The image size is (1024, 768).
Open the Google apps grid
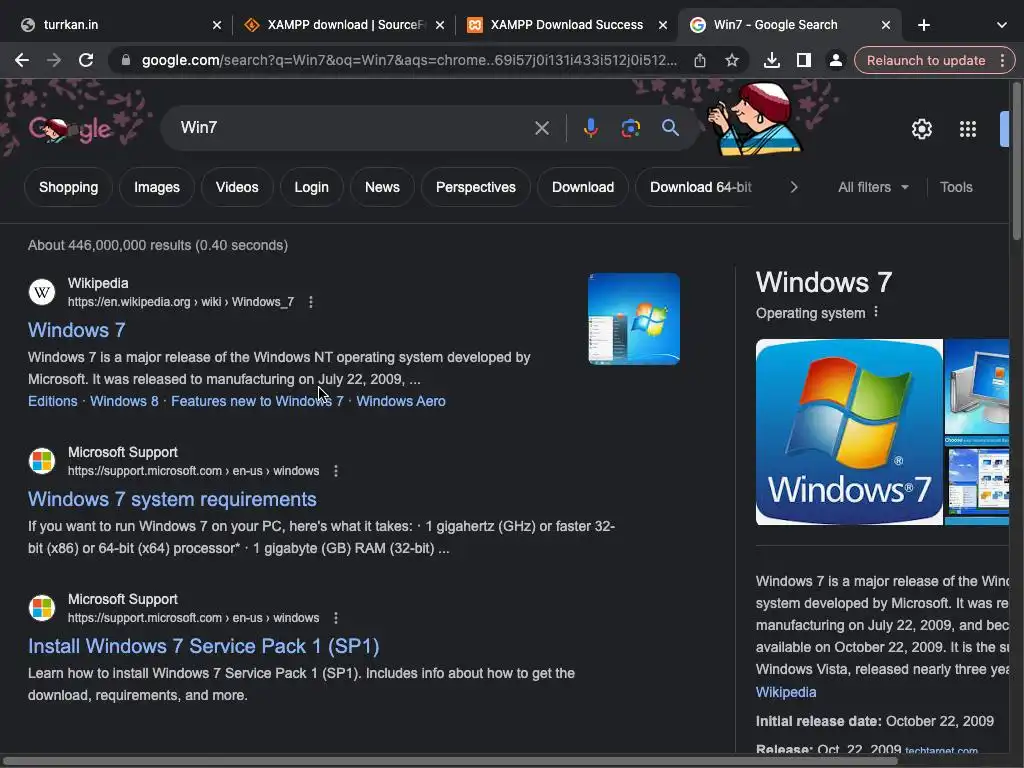click(x=968, y=129)
